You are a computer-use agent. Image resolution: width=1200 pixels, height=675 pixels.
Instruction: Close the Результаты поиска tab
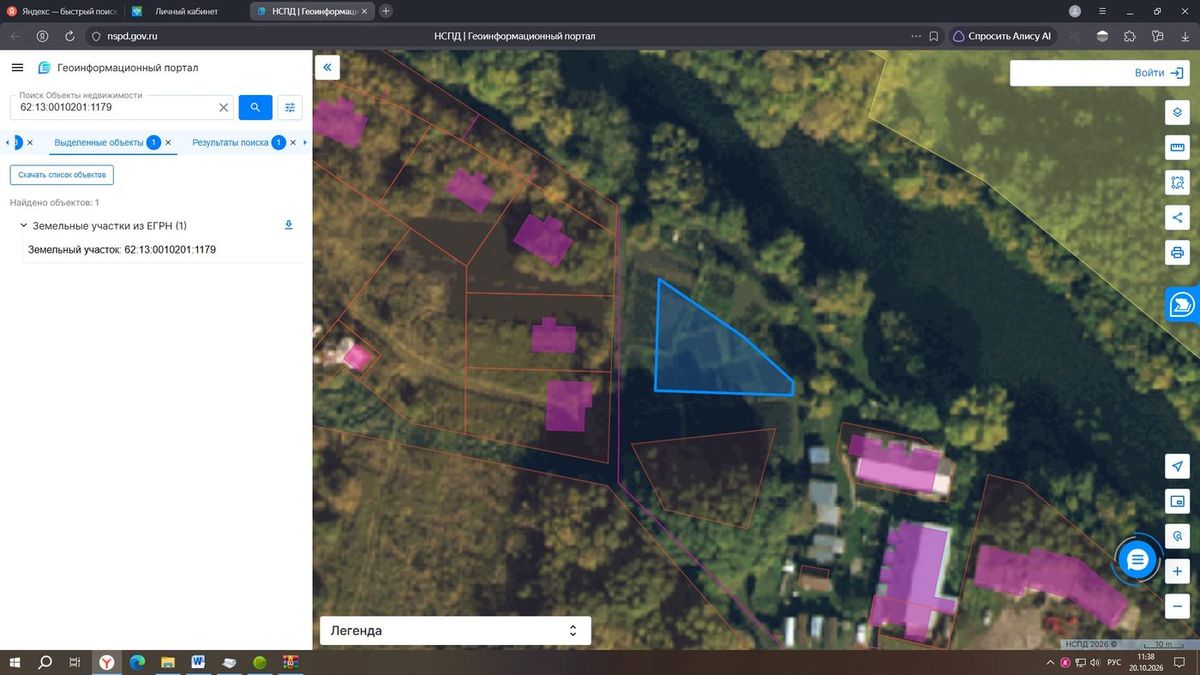pyautogui.click(x=293, y=143)
